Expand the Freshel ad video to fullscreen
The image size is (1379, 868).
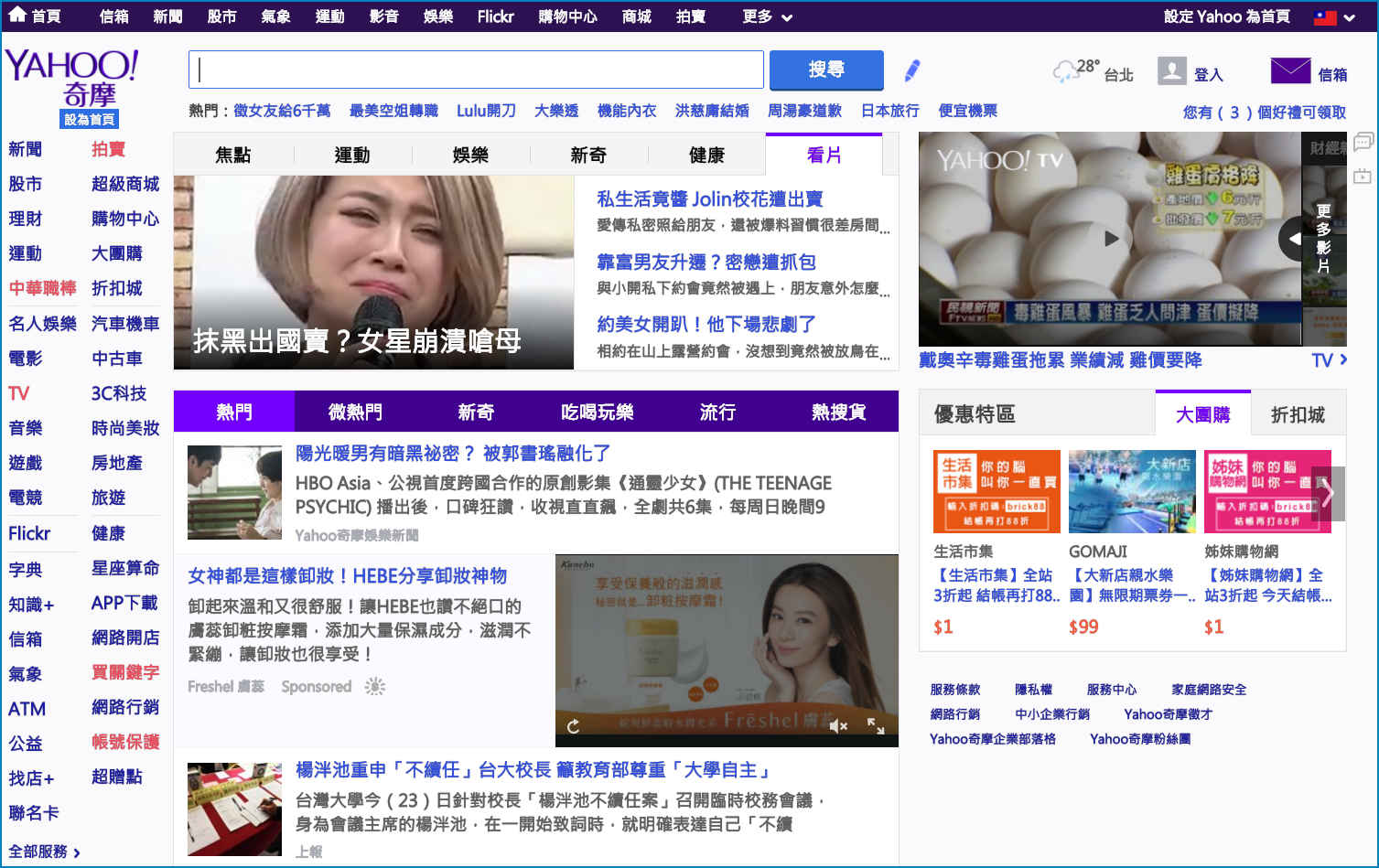[x=876, y=725]
